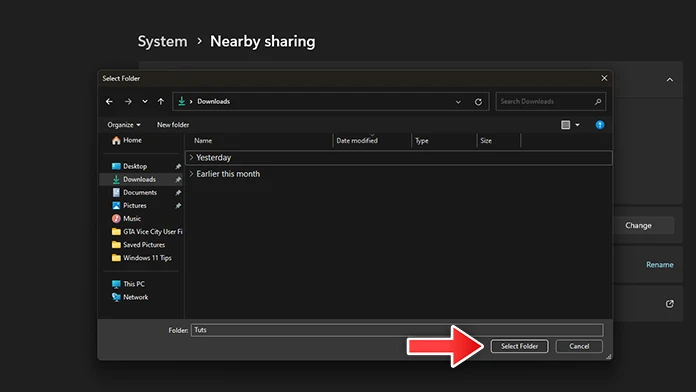Open Saved Pictures folder in sidebar
The height and width of the screenshot is (392, 696).
pyautogui.click(x=144, y=245)
